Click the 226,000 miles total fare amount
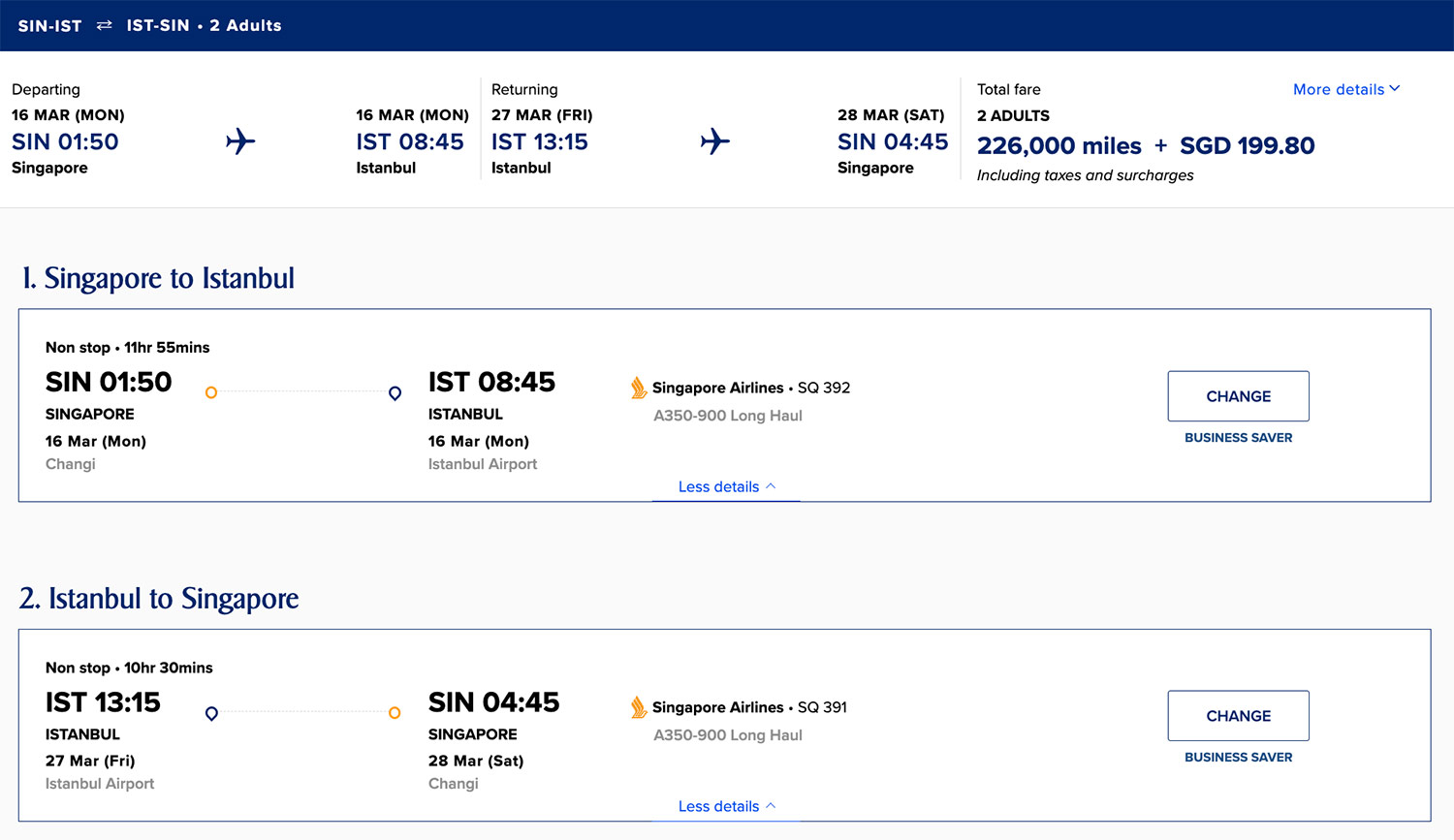 [1059, 146]
